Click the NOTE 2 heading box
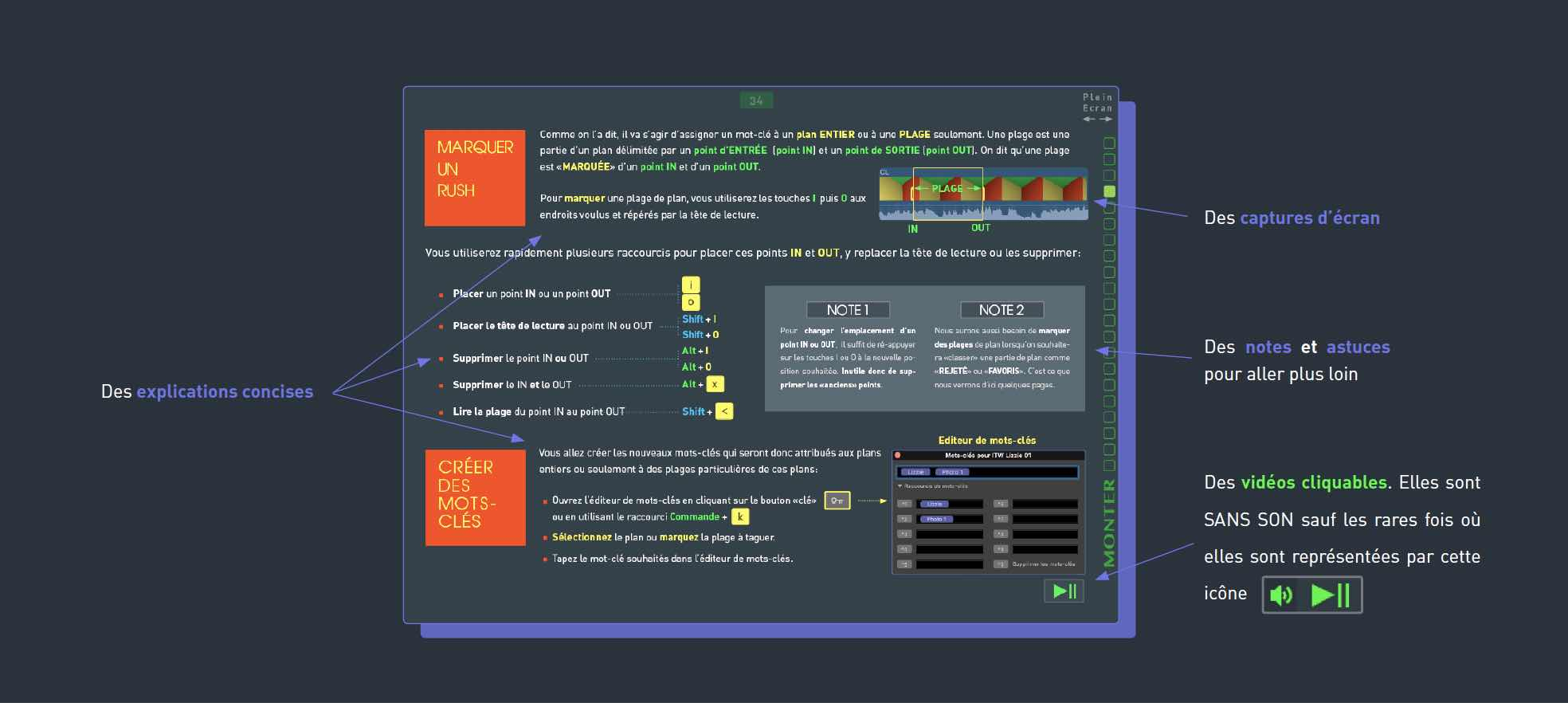The width and height of the screenshot is (1568, 703). 1001,310
